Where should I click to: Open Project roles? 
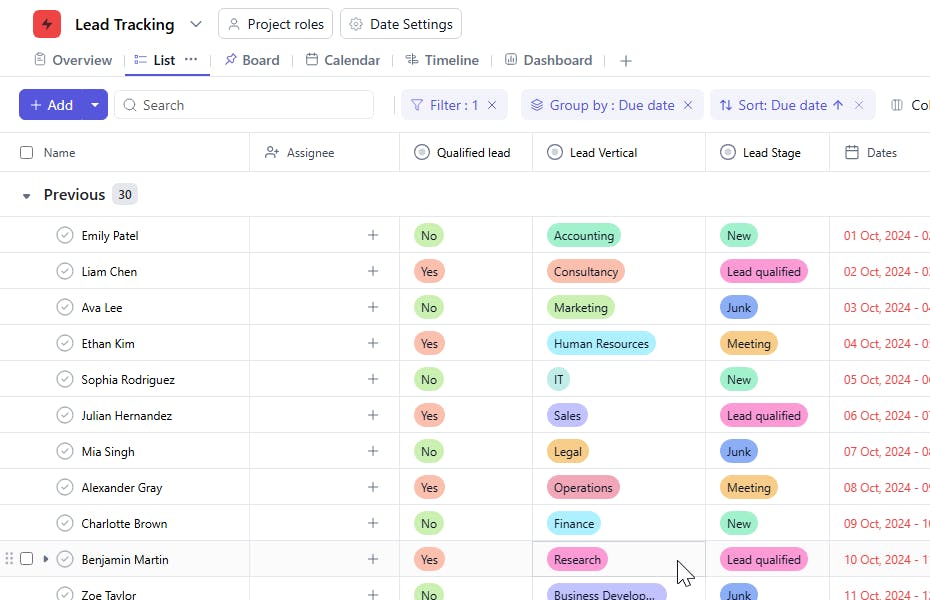pos(275,24)
